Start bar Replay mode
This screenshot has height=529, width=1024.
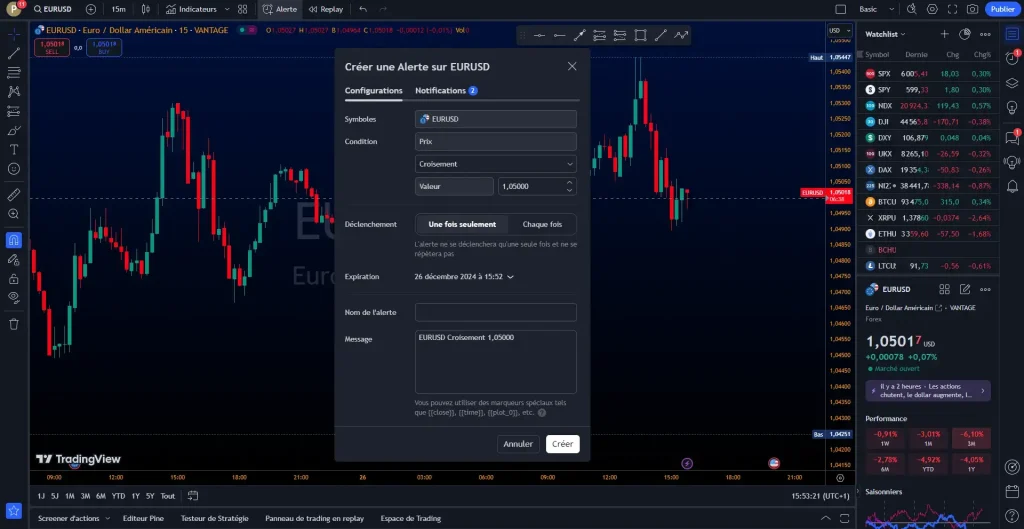coord(326,9)
